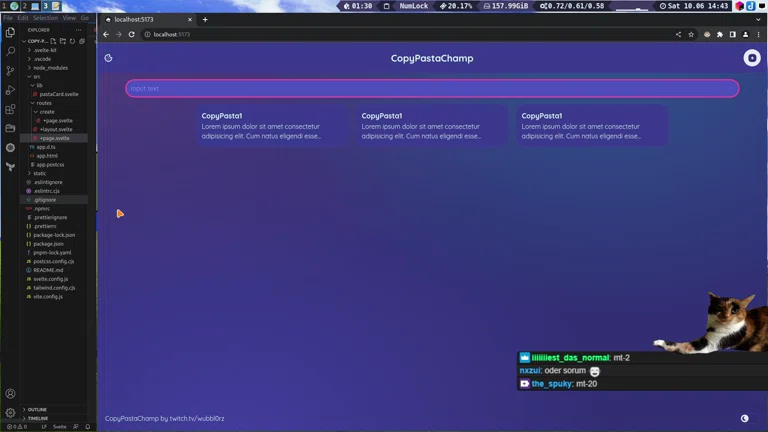Open the browser extensions puzzle icon

pos(720,34)
